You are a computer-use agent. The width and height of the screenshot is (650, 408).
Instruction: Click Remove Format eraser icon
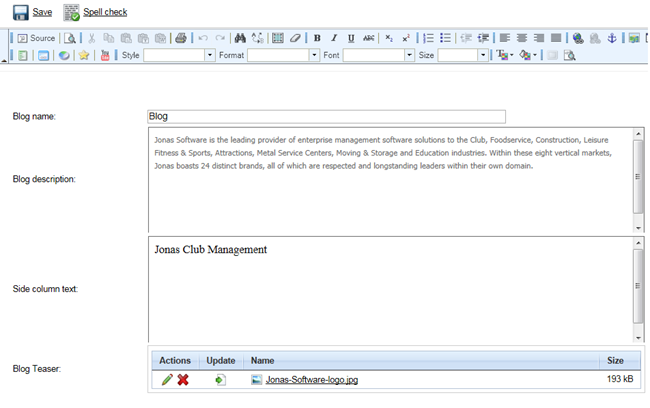coord(295,38)
